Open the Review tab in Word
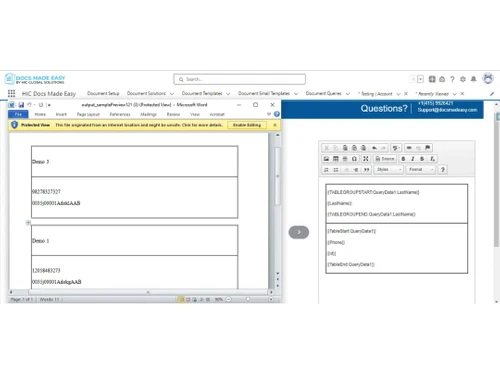This screenshot has height=375, width=500. [x=173, y=114]
